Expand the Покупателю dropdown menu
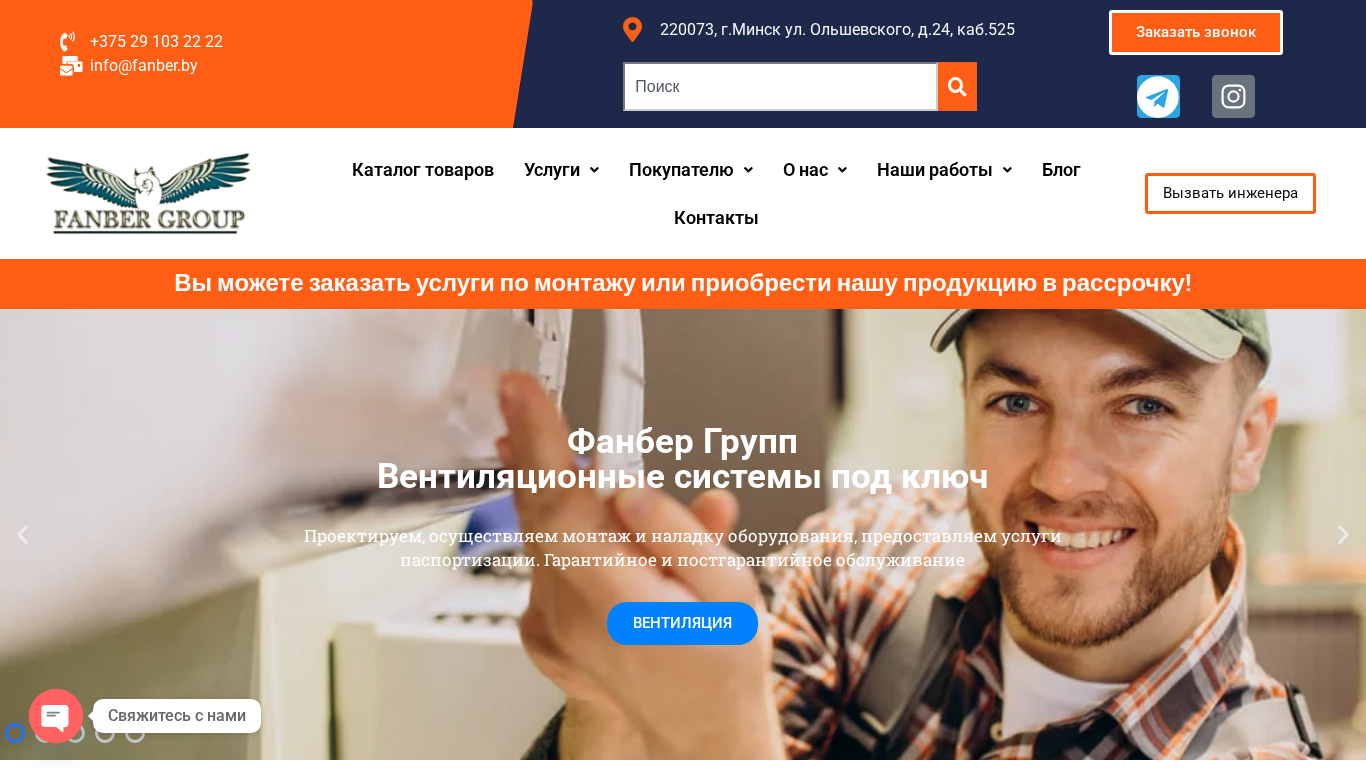 click(x=691, y=170)
